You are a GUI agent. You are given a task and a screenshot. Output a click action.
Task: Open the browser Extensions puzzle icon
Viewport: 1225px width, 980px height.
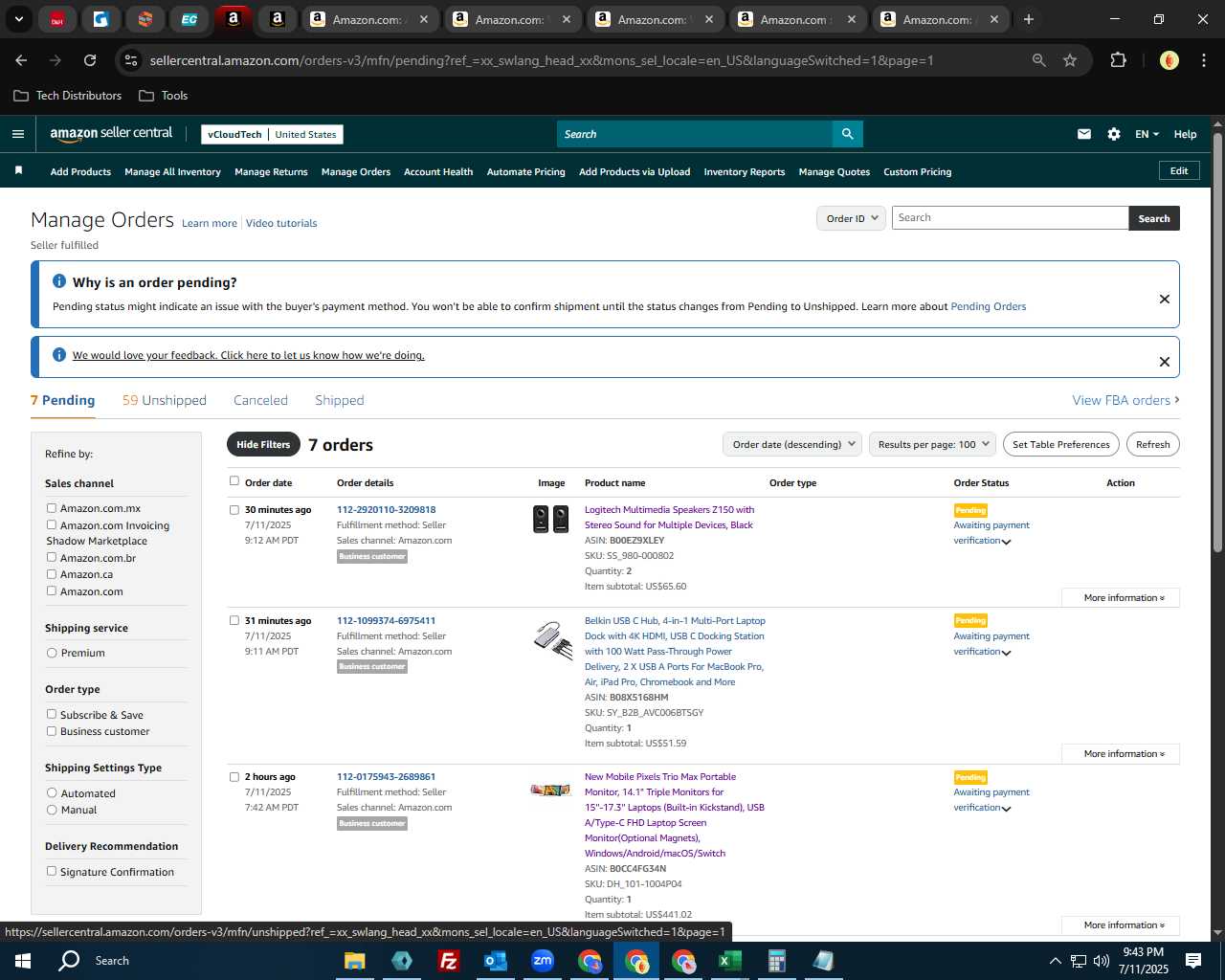click(1118, 60)
